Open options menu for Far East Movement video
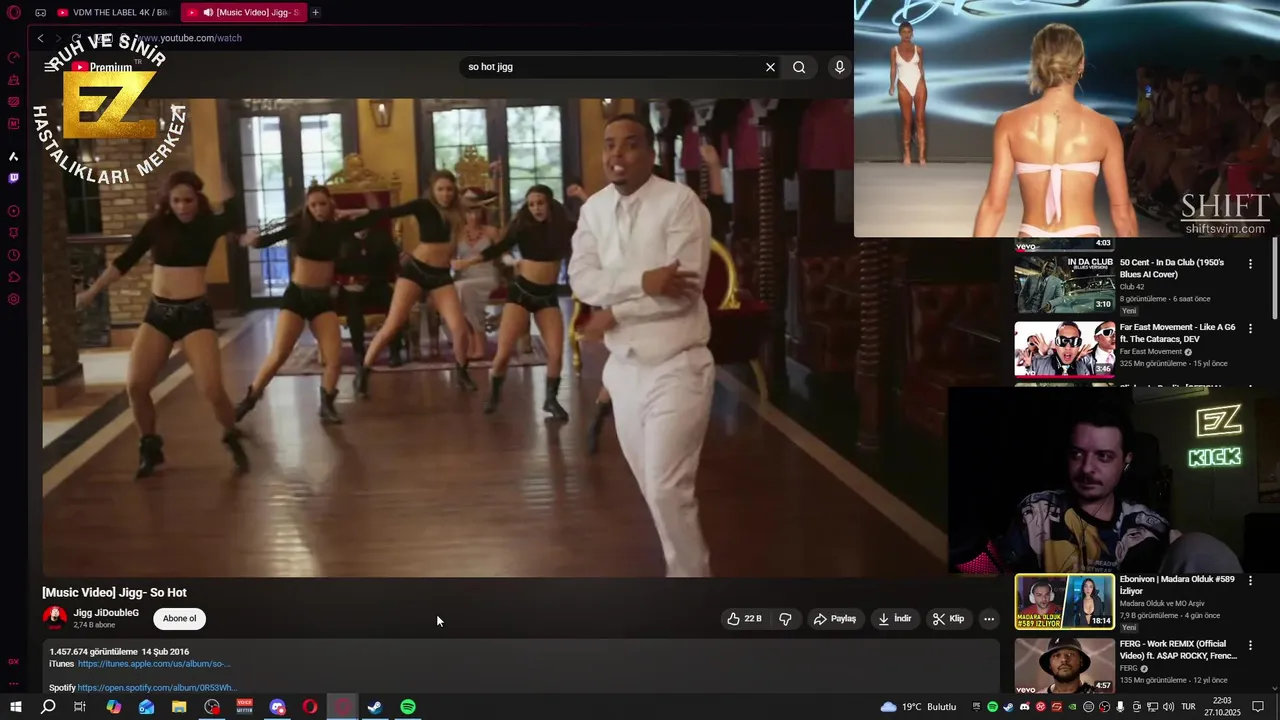Screen dimensions: 1280x720 pos(1250,328)
